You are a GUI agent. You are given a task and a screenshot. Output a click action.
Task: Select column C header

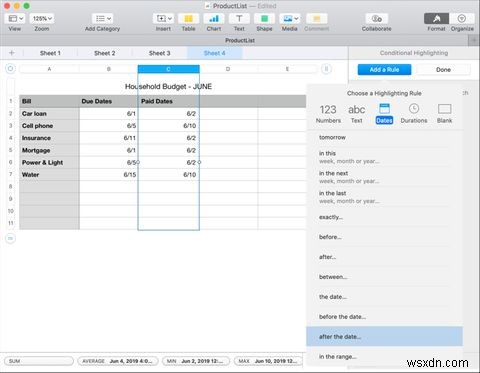pyautogui.click(x=168, y=69)
